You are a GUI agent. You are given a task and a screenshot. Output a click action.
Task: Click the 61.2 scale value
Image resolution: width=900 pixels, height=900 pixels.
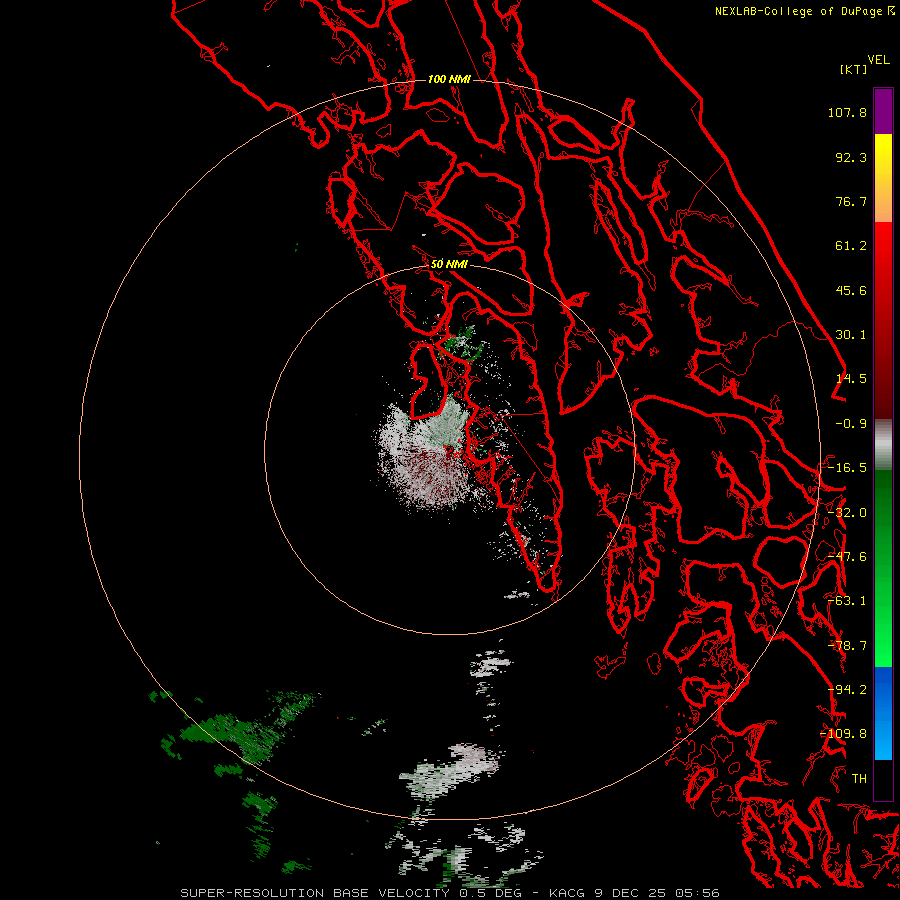(x=851, y=246)
